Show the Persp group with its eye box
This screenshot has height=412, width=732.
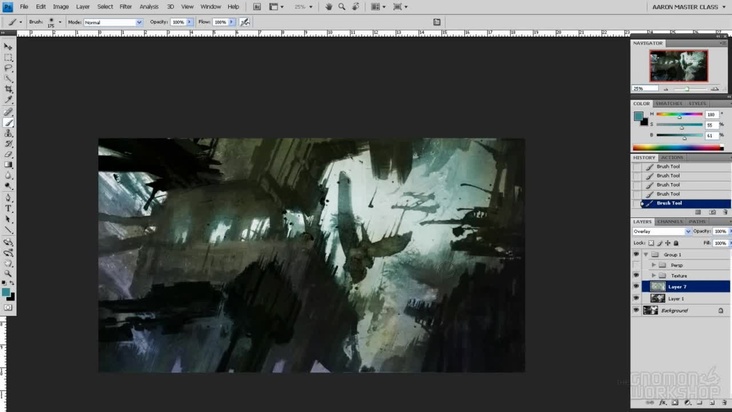pos(636,265)
